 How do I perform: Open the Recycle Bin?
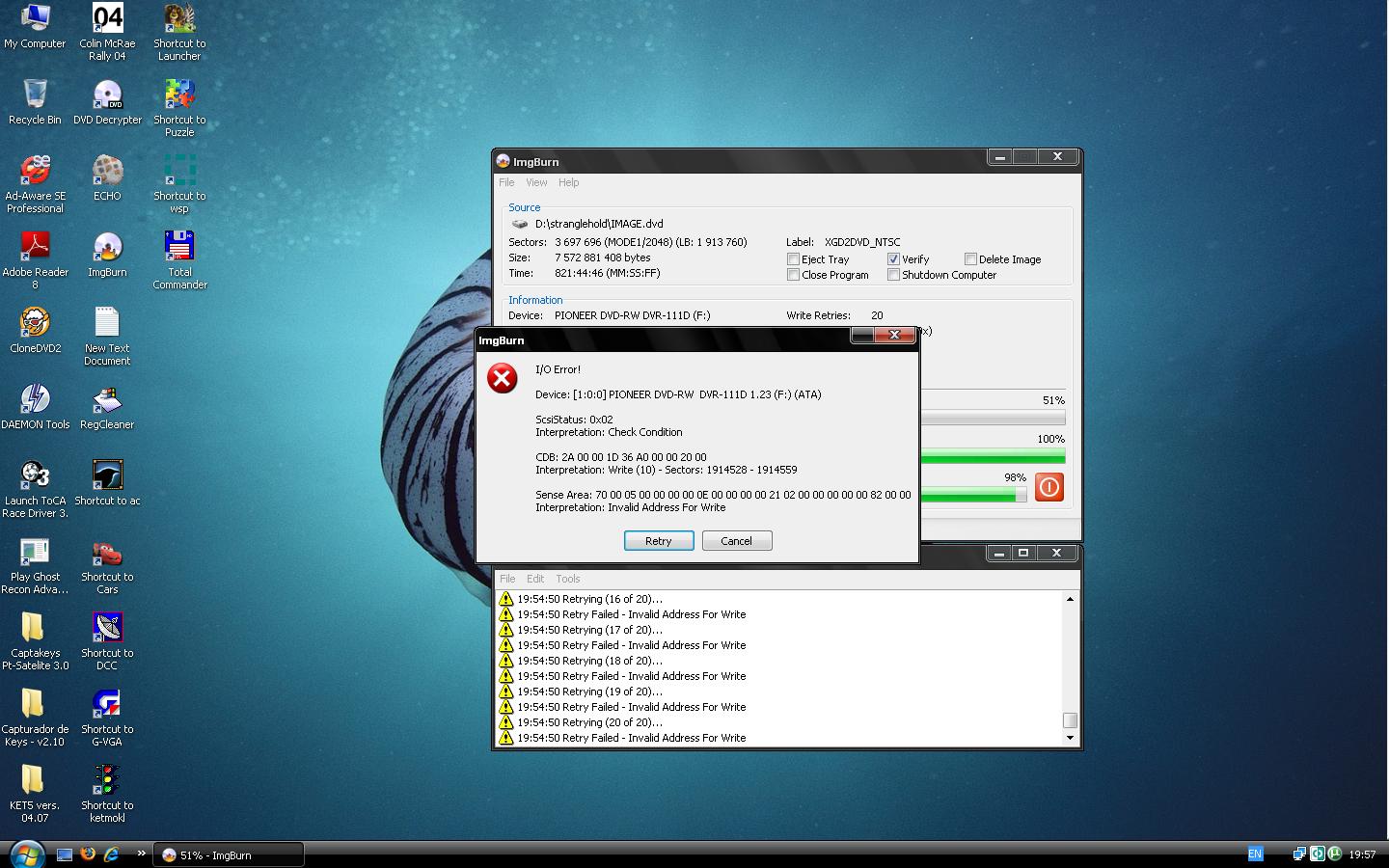[x=35, y=102]
